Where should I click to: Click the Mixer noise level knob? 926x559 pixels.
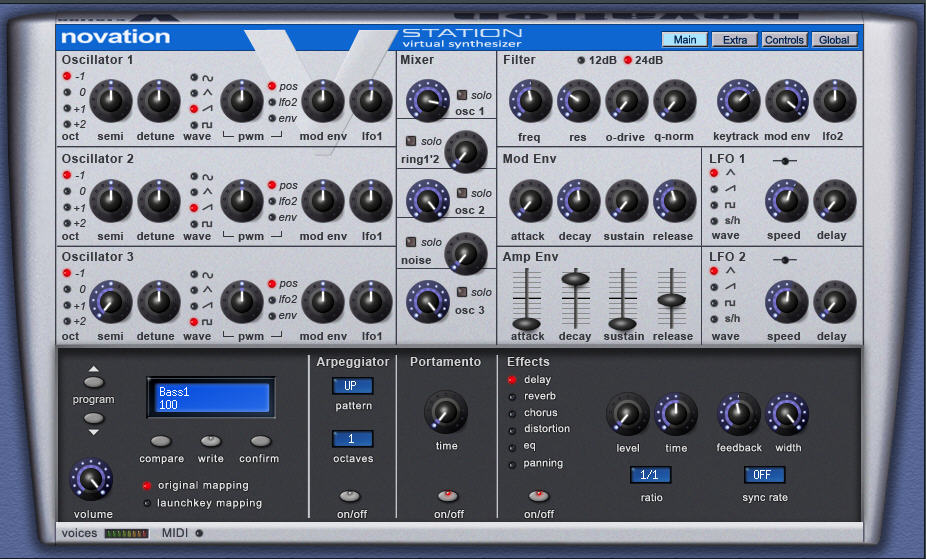point(465,253)
